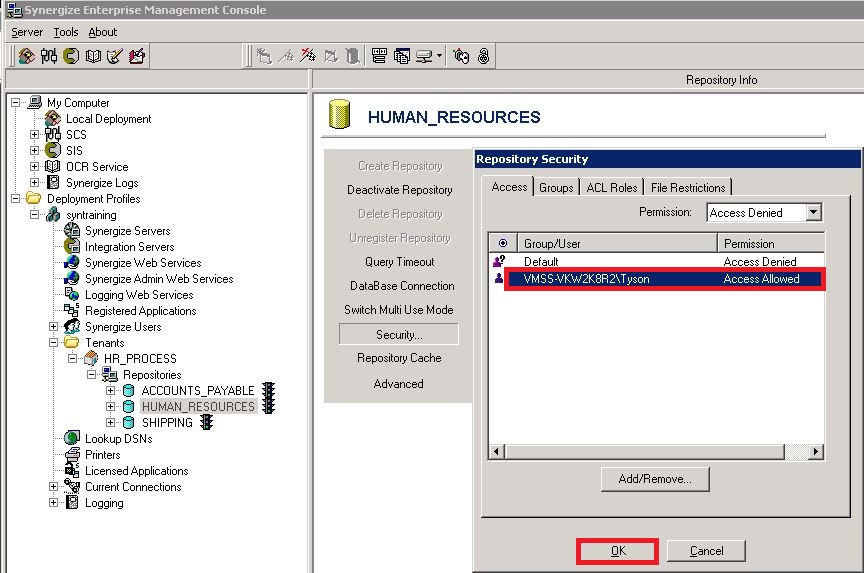This screenshot has height=573, width=864.
Task: Click the traffic light beside SHIPPING
Action: tap(207, 422)
